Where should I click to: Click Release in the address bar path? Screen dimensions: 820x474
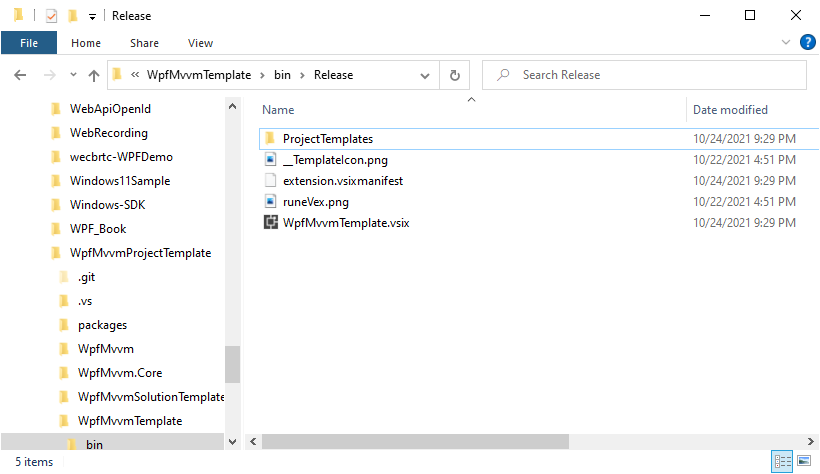coord(333,75)
